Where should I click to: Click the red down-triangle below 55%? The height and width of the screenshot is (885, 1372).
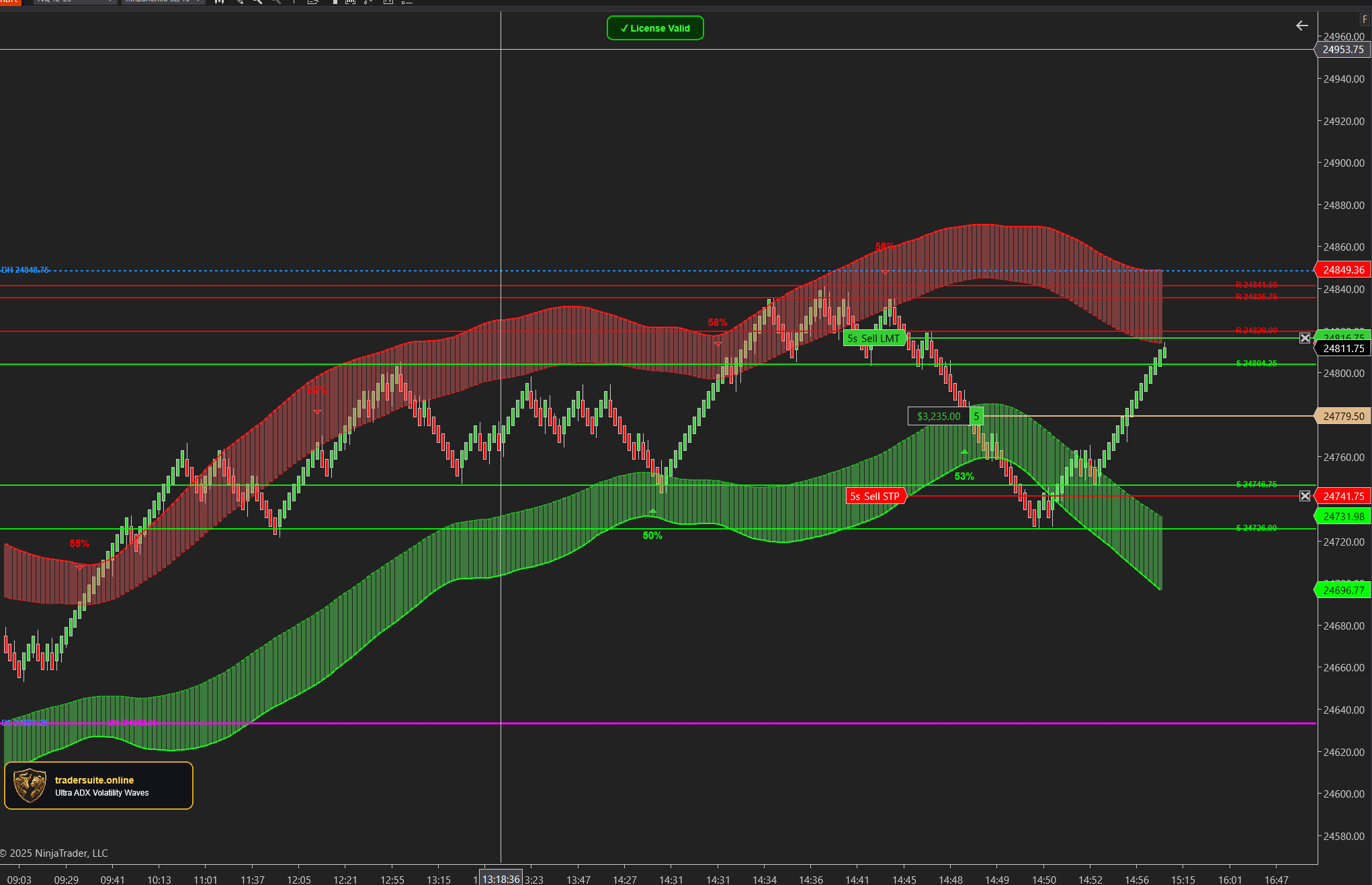point(80,568)
